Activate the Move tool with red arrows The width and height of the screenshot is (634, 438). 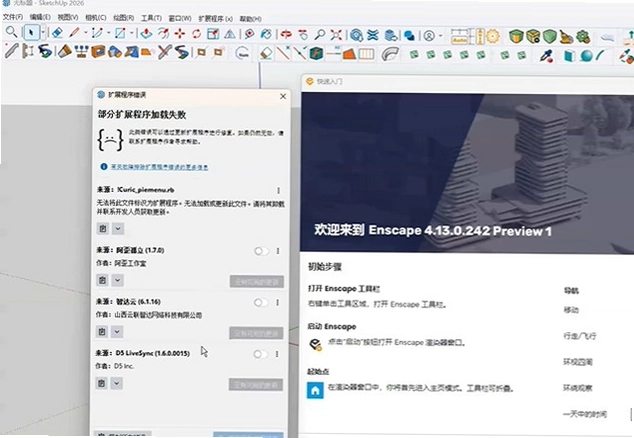[180, 34]
